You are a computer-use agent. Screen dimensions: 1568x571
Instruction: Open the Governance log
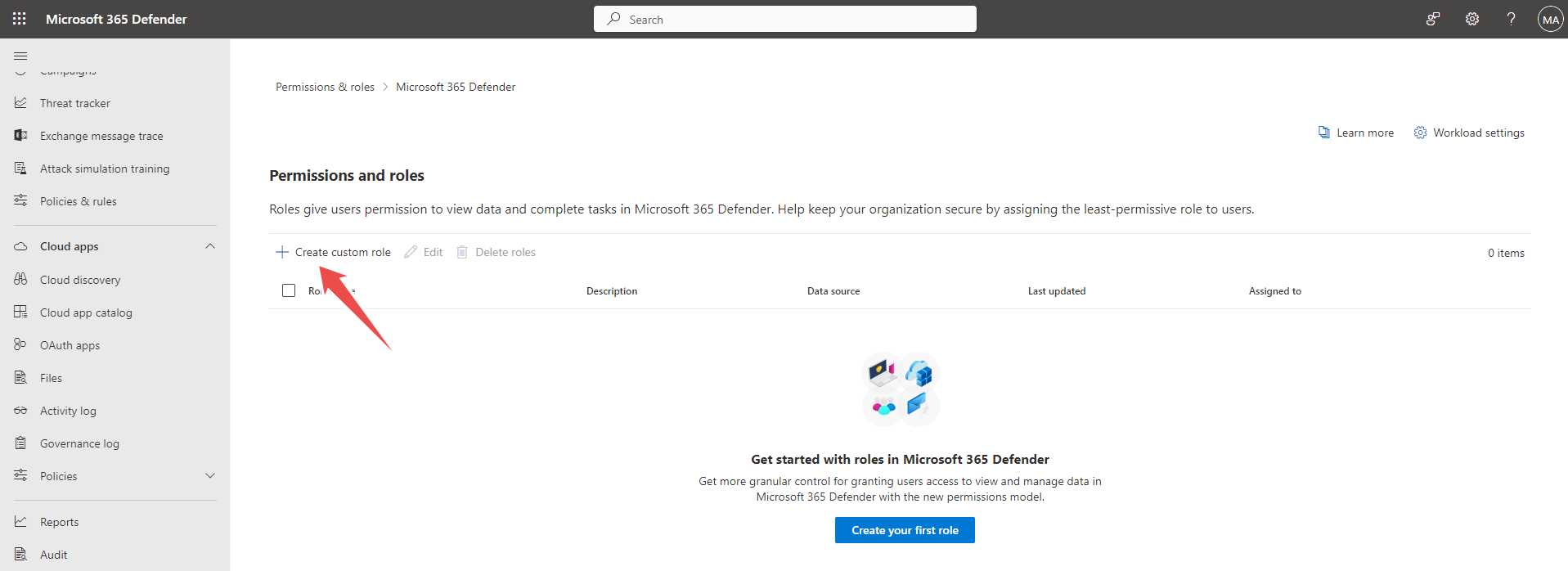tap(79, 443)
